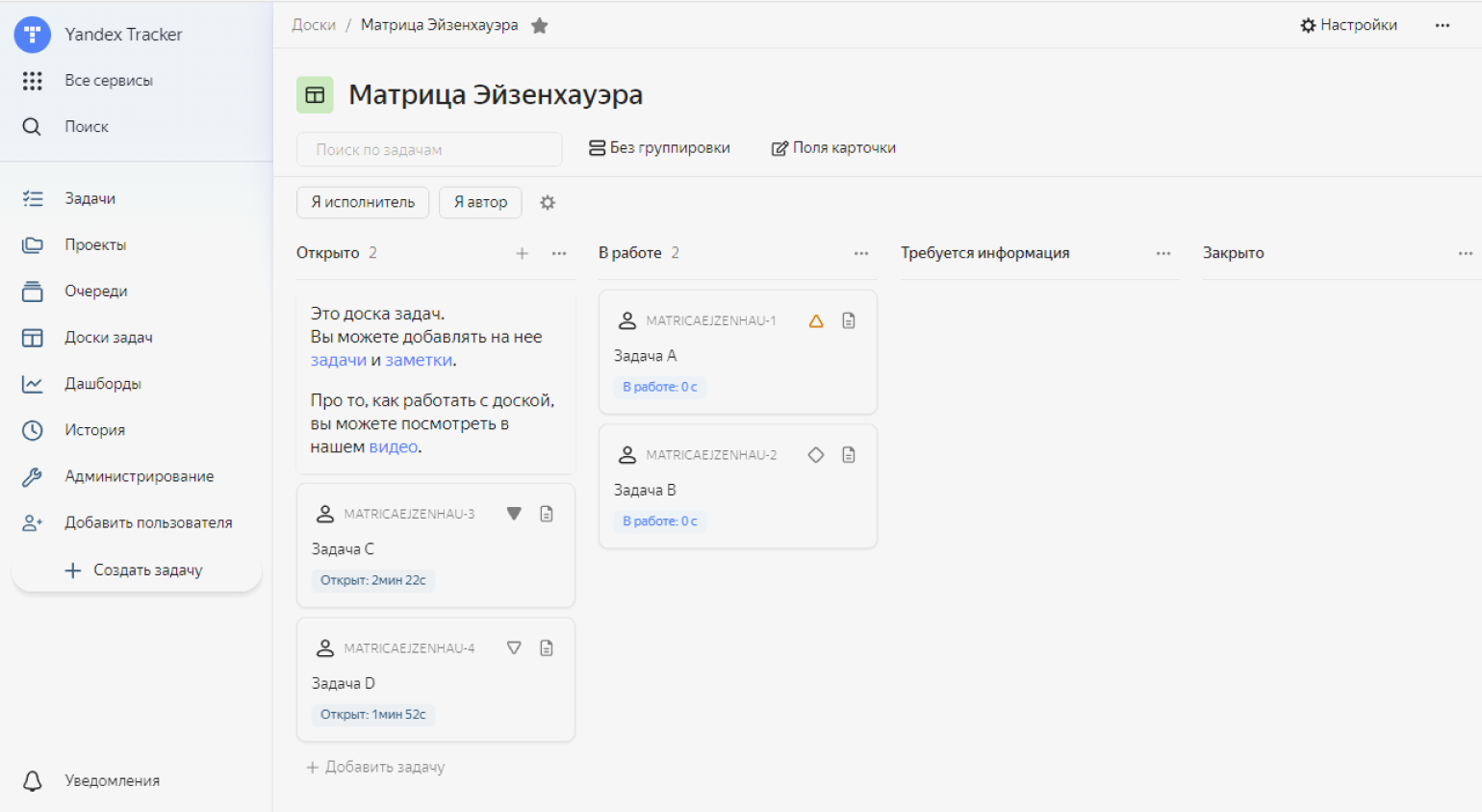Image resolution: width=1482 pixels, height=812 pixels.
Task: Toggle the Я автор filter
Action: click(x=480, y=203)
